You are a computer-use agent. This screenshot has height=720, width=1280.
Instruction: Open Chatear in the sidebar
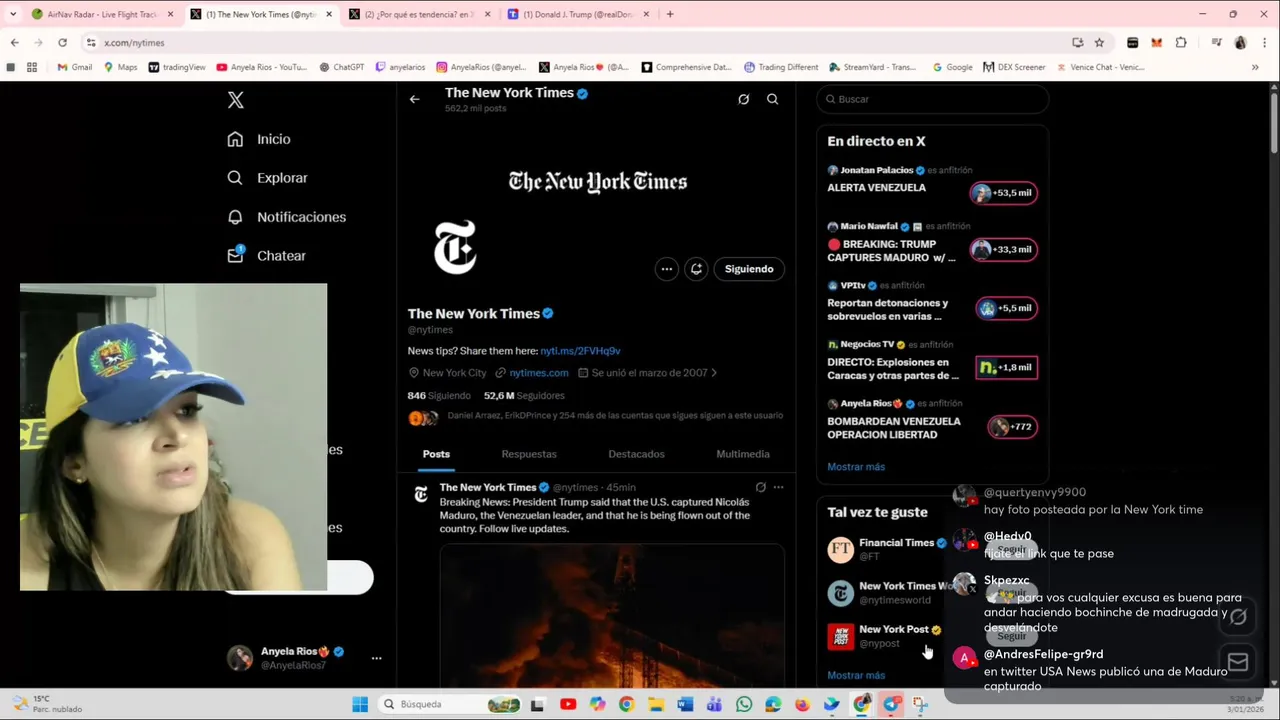(x=266, y=256)
